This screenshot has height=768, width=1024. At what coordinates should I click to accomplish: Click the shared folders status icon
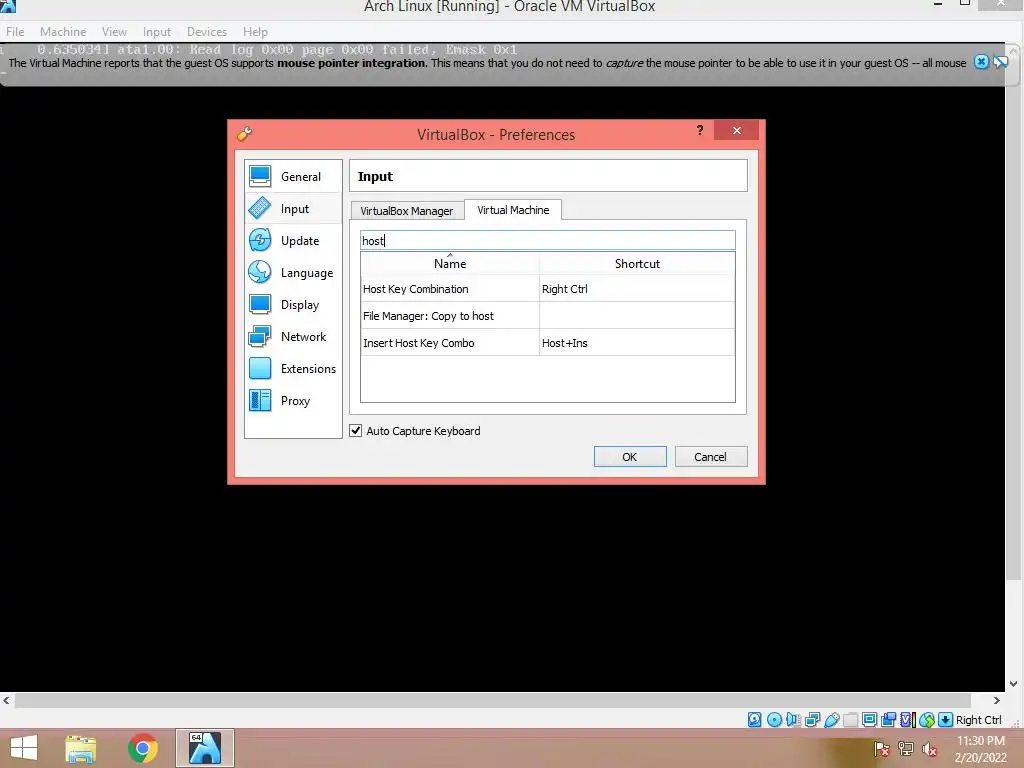click(x=850, y=720)
